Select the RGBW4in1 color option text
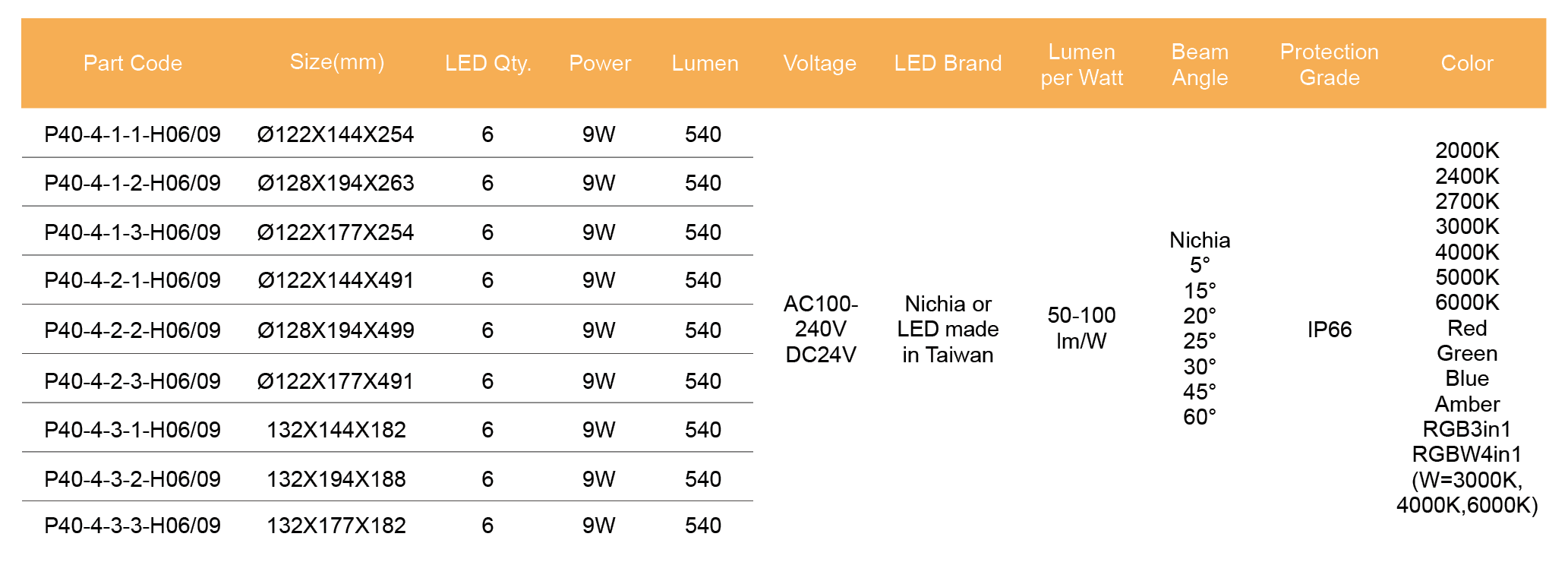This screenshot has height=562, width=1568. (1466, 454)
